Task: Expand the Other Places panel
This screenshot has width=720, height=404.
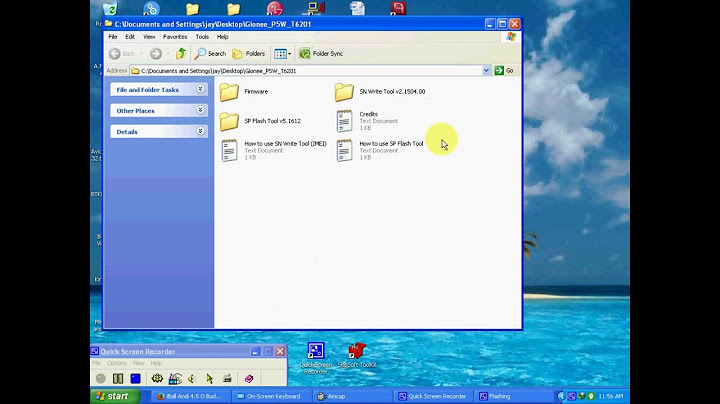Action: 200,110
